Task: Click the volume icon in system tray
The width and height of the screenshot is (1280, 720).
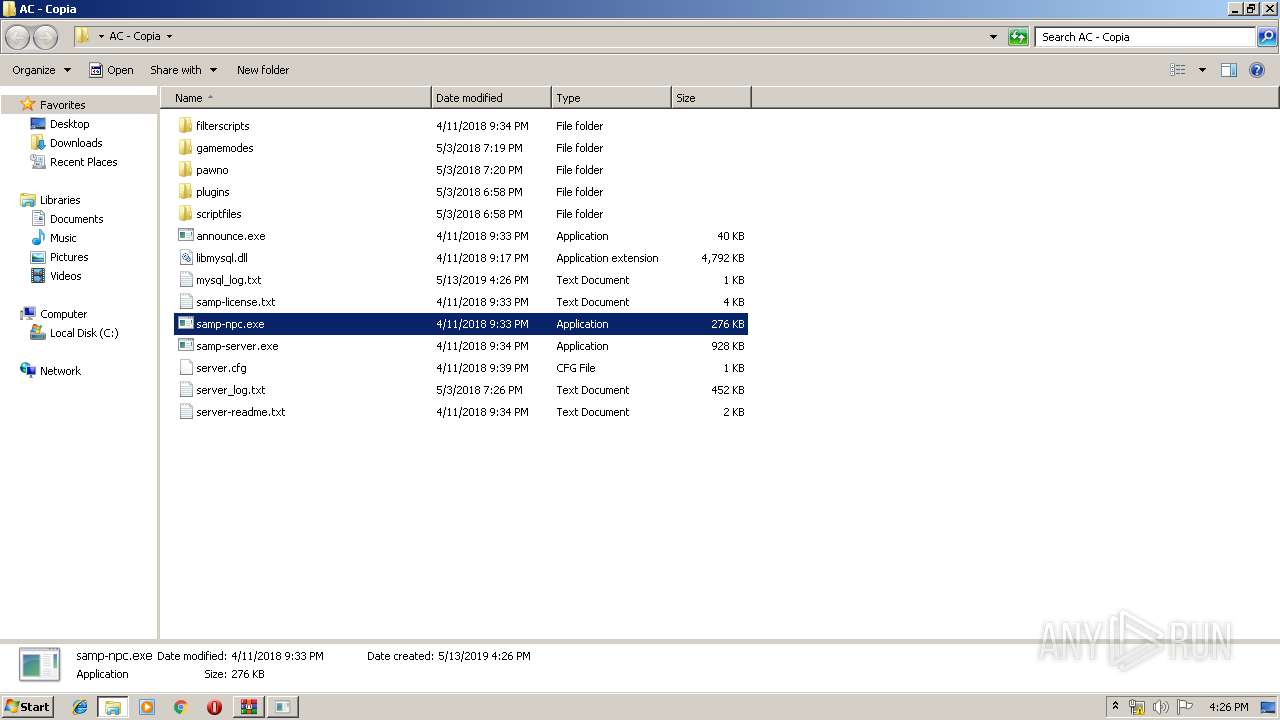Action: click(x=1161, y=707)
